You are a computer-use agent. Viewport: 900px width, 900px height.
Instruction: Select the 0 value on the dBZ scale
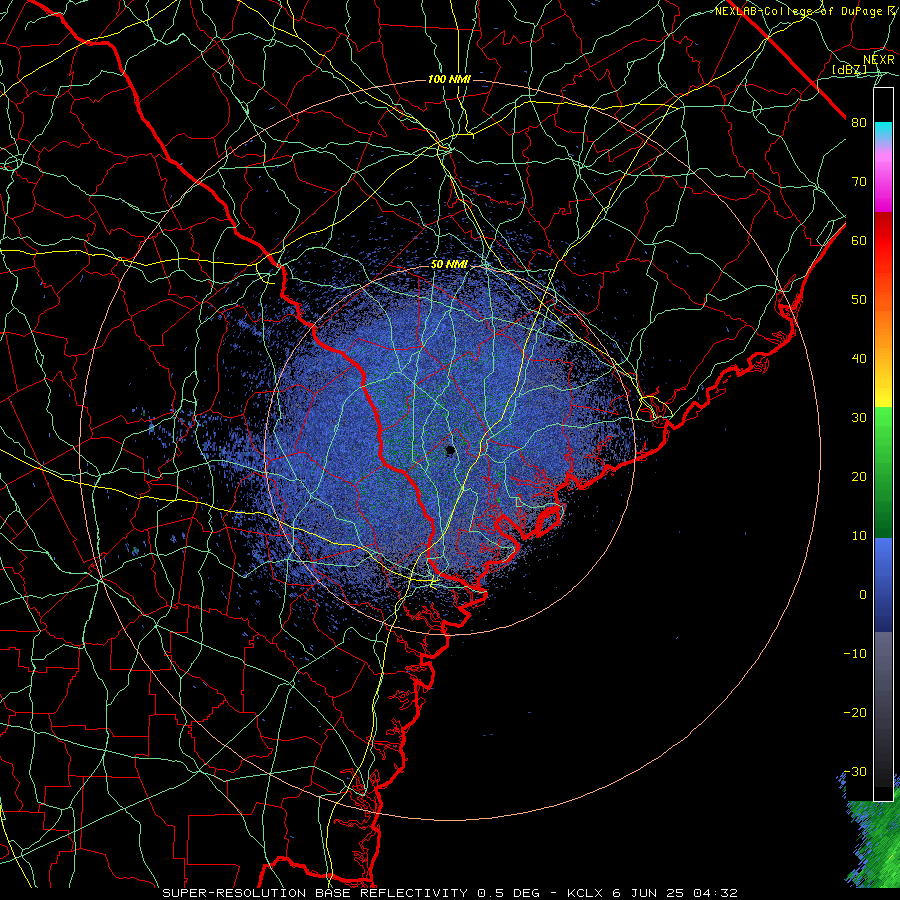click(x=863, y=595)
